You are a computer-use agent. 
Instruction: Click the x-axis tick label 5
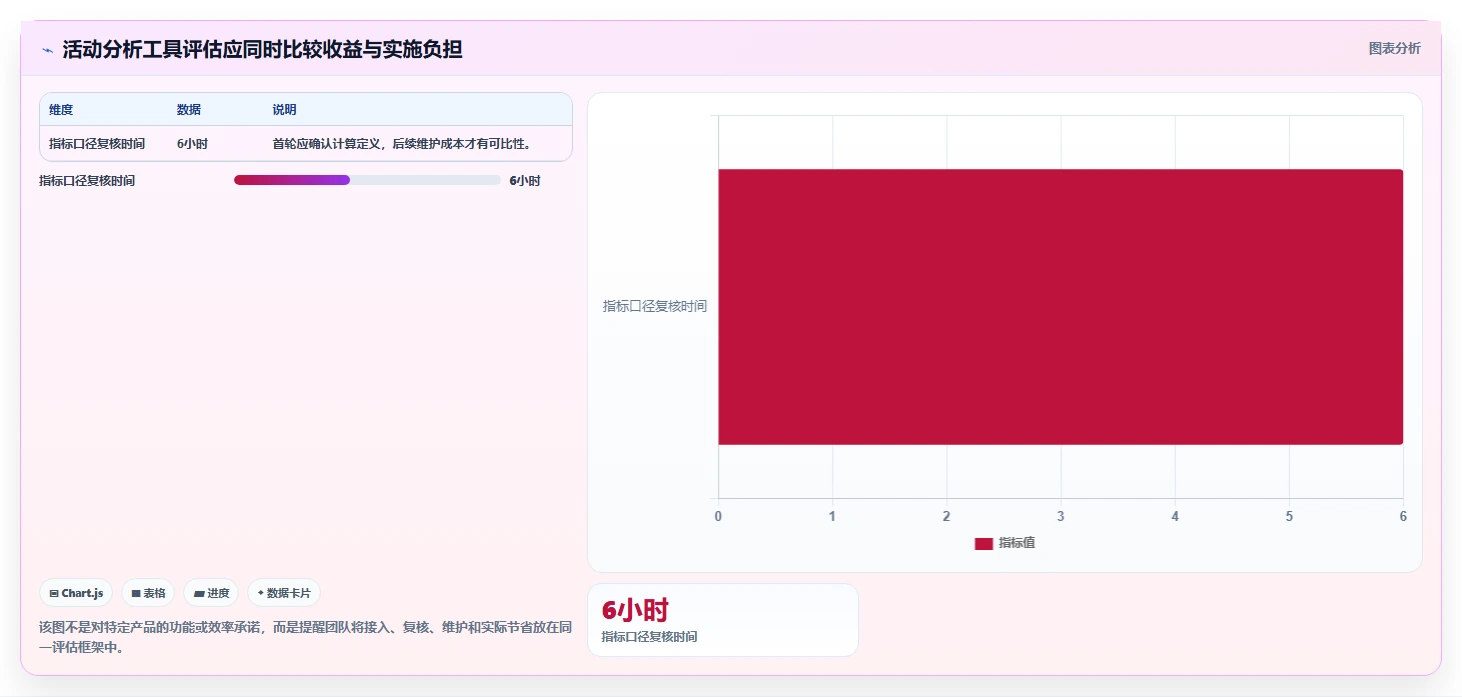pos(1289,517)
